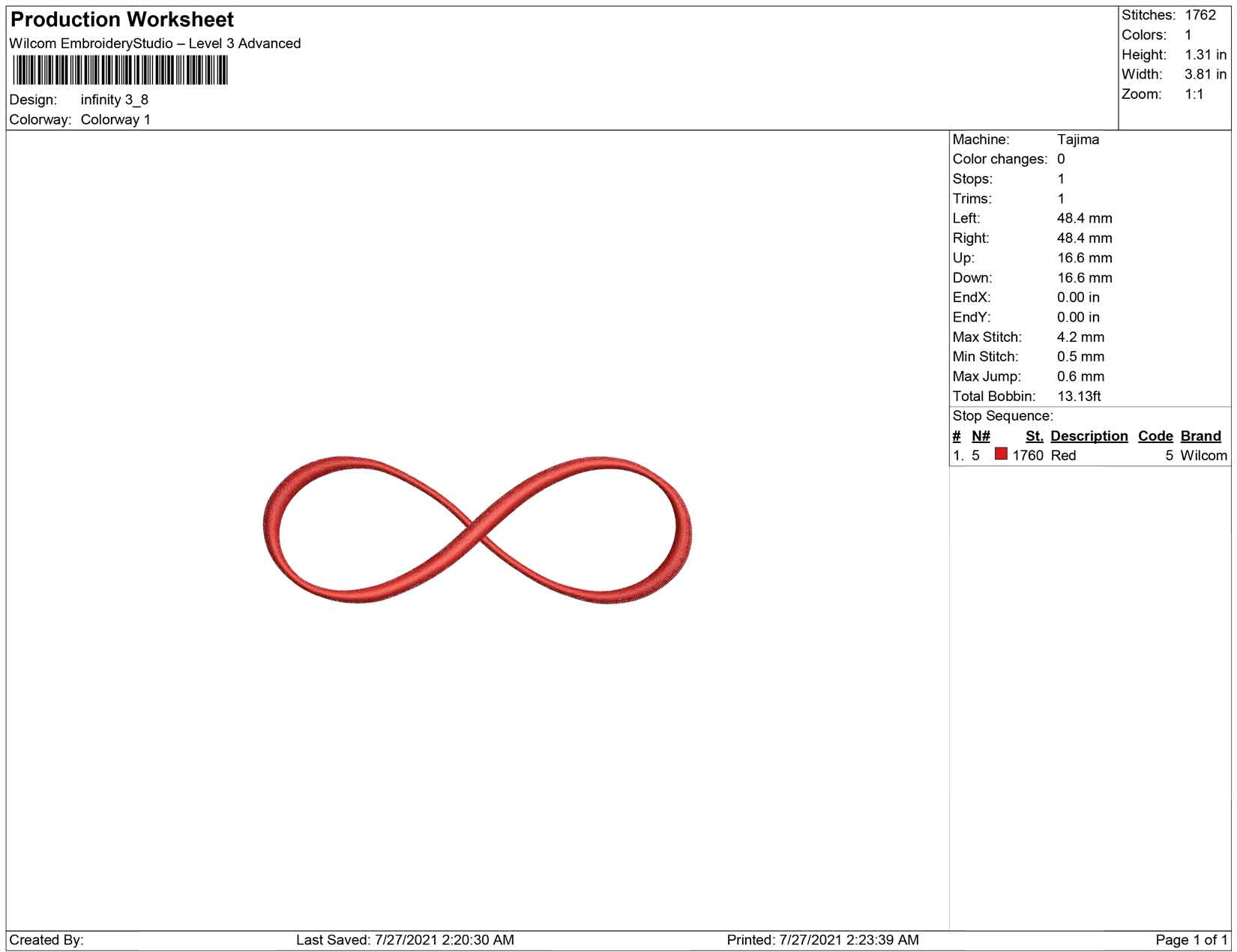1237x952 pixels.
Task: Select the 'Stops:' label
Action: (972, 179)
